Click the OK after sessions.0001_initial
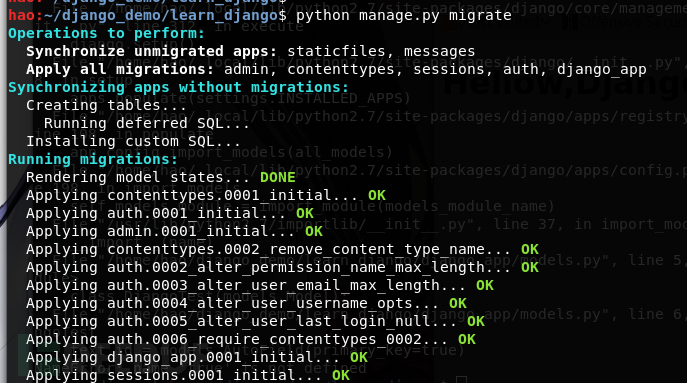This screenshot has height=383, width=687. [341, 375]
